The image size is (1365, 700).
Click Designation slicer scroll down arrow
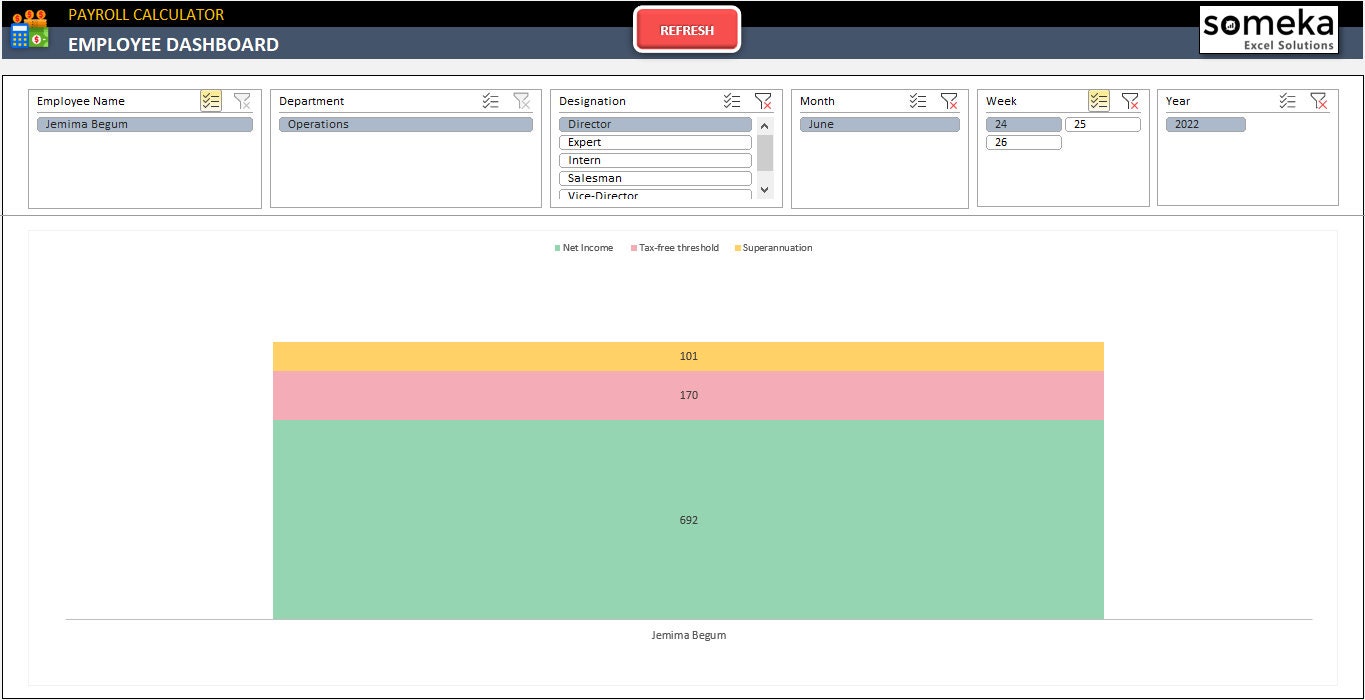pyautogui.click(x=765, y=189)
